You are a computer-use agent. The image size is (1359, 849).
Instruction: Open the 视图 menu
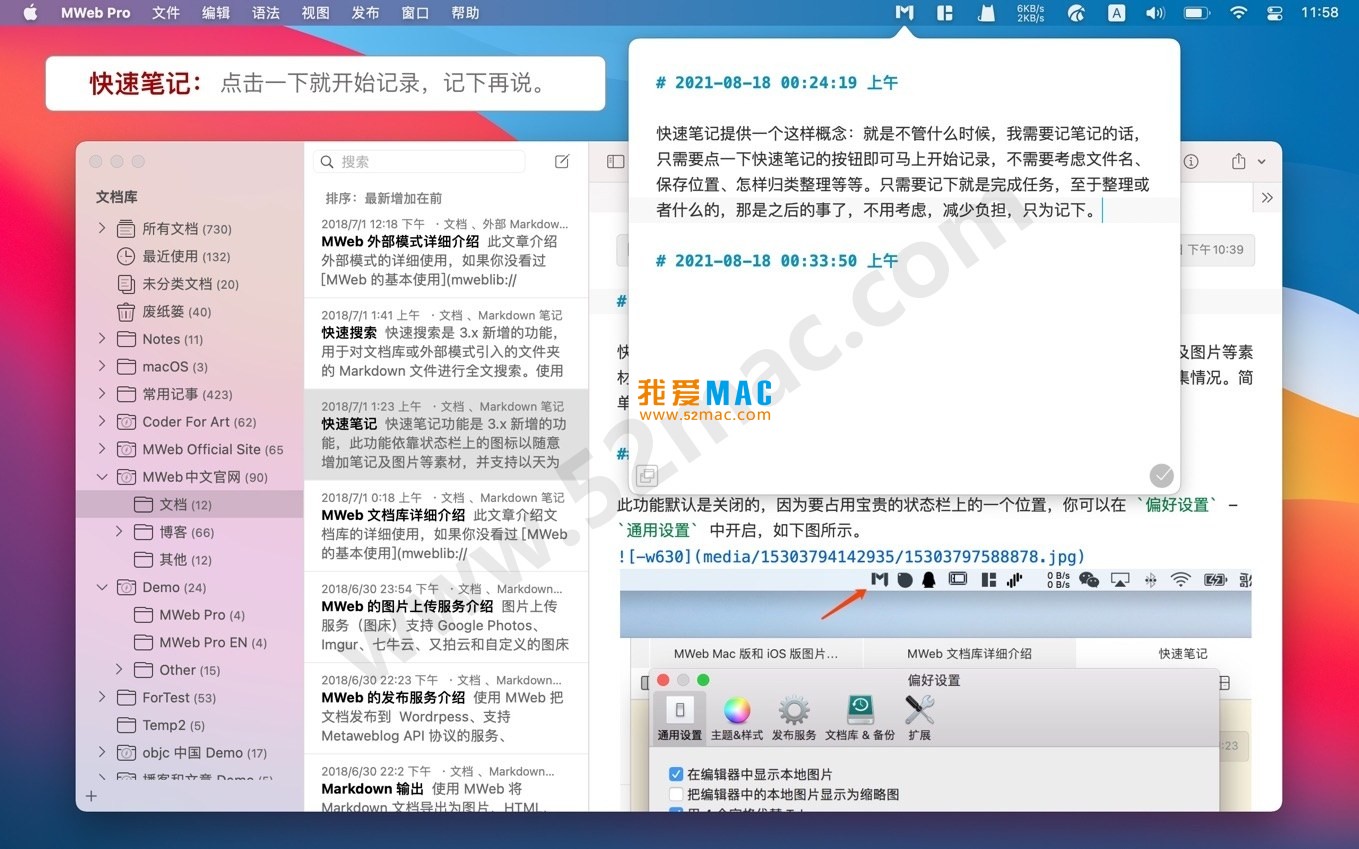(316, 13)
